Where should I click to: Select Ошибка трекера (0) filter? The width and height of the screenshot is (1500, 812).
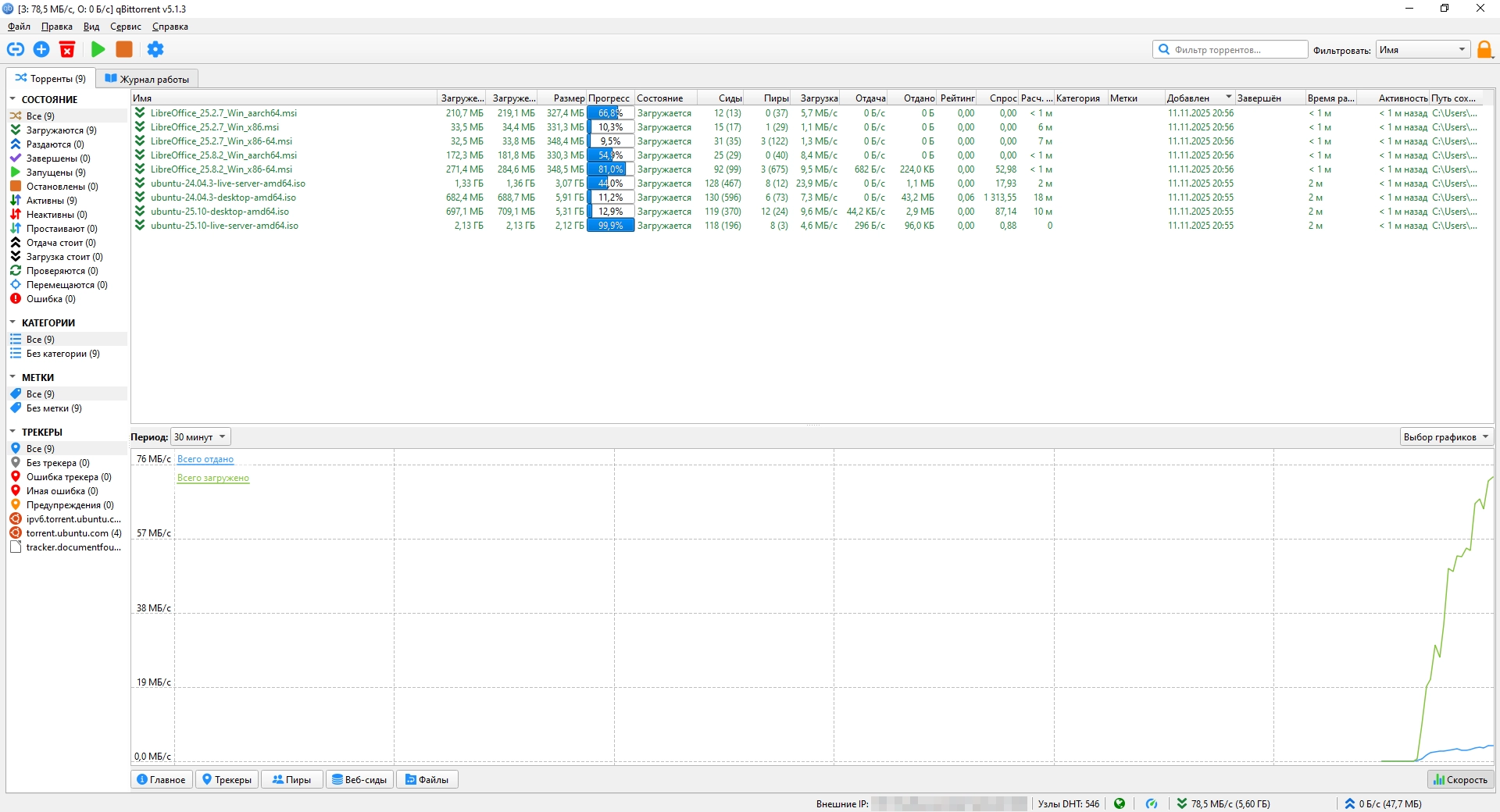pos(67,477)
